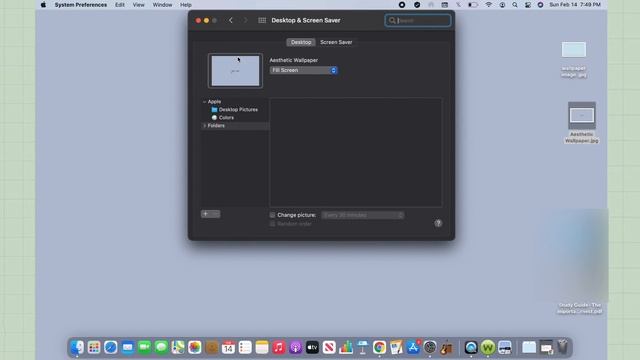Click the date and time in menu bar
640x360 pixels.
[x=575, y=5]
